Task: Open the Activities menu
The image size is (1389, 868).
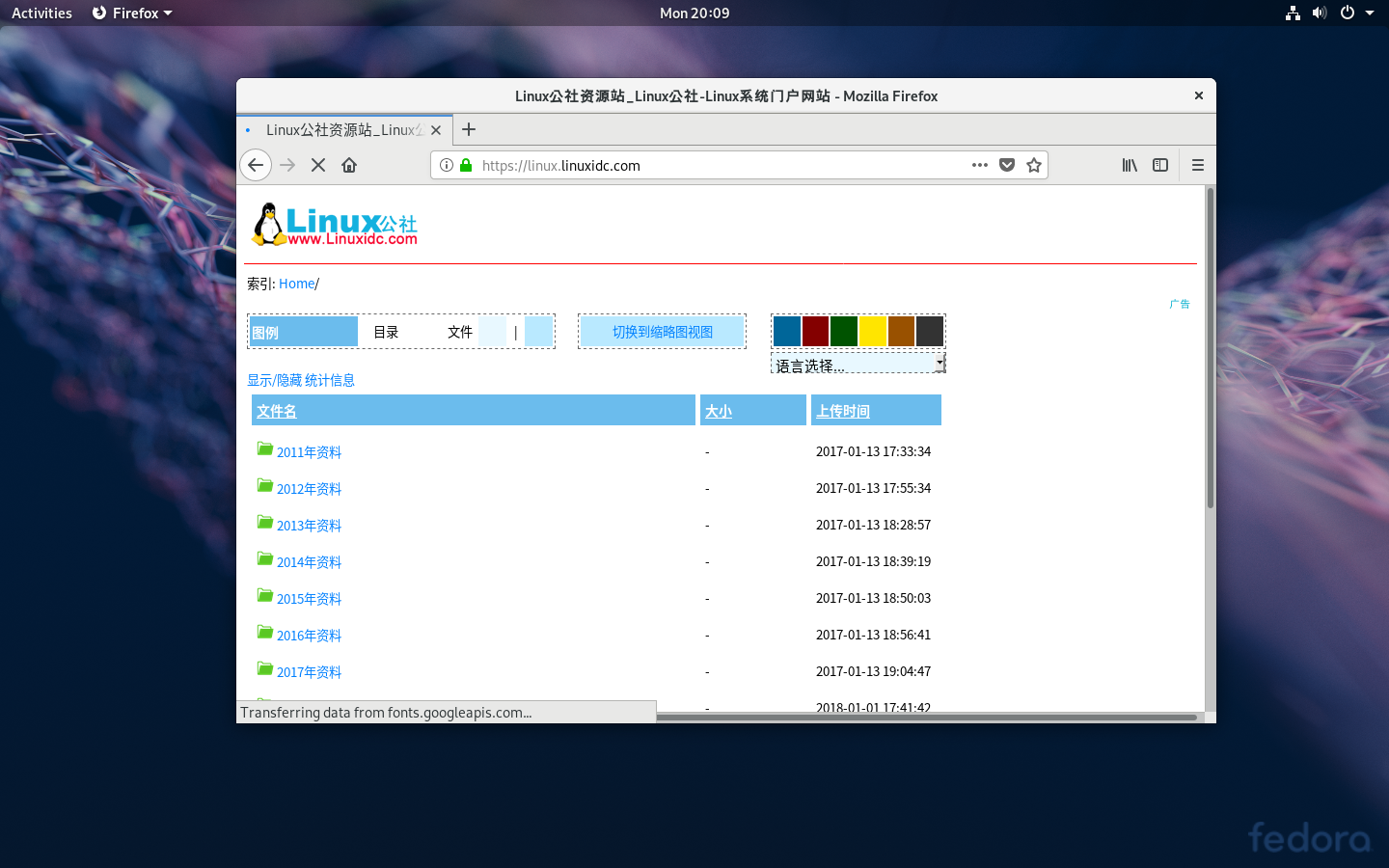Action: click(41, 13)
